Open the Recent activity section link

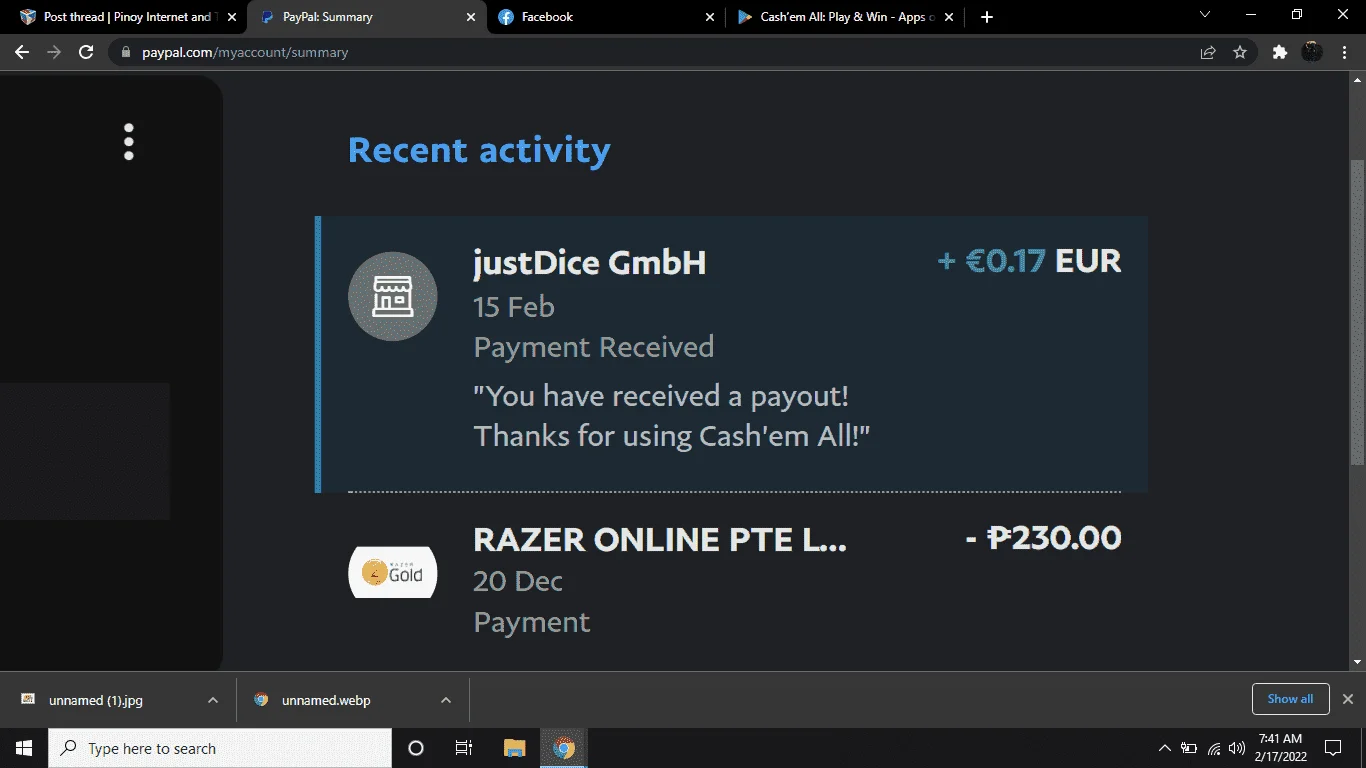pos(479,150)
